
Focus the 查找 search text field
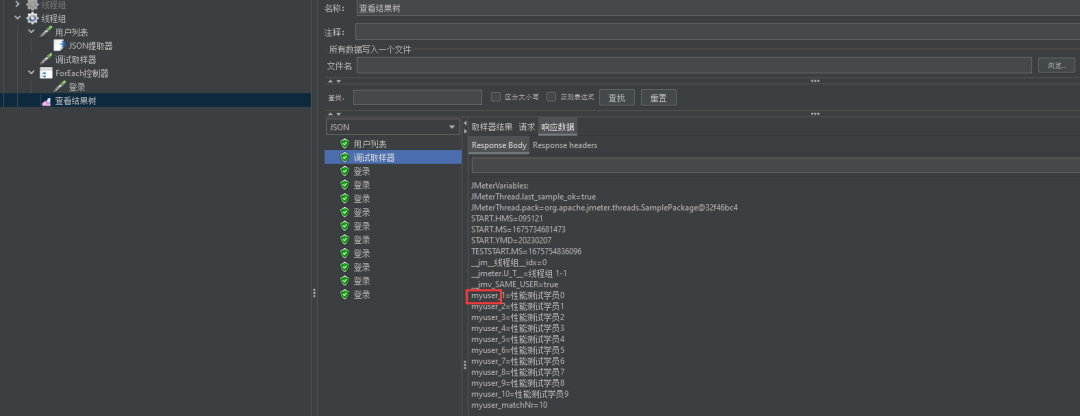tap(419, 98)
